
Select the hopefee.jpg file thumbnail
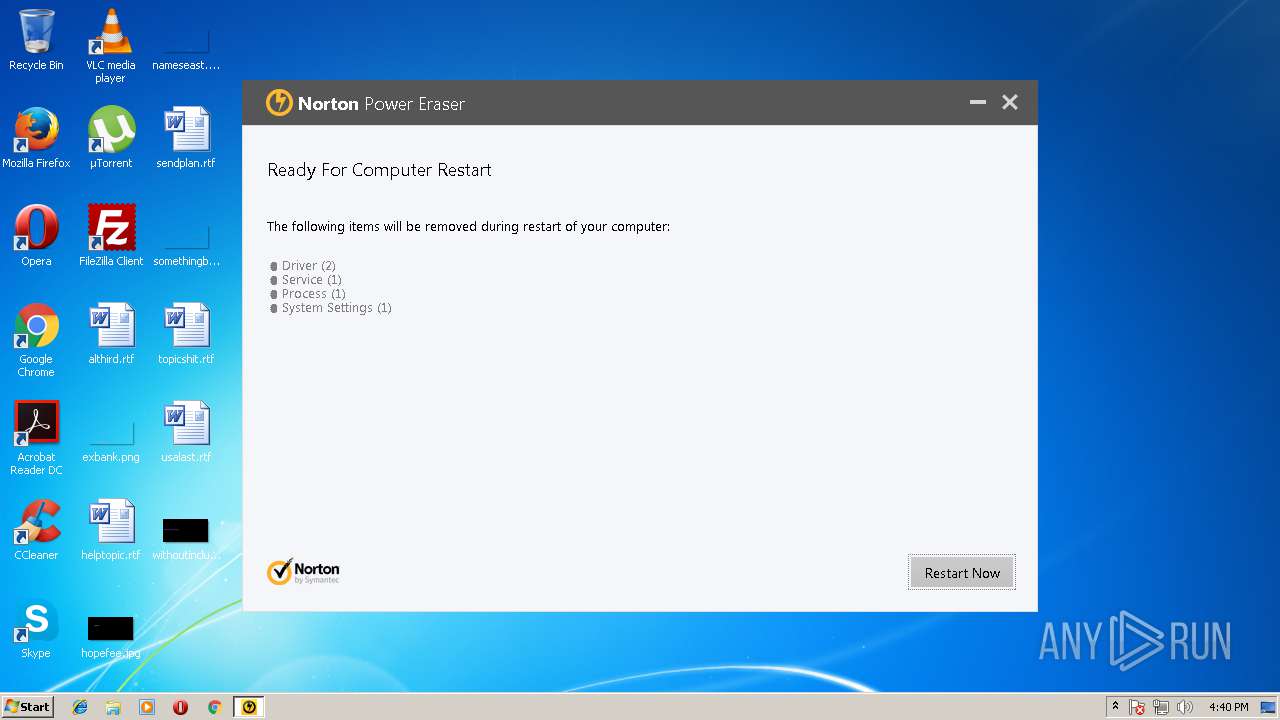click(110, 636)
